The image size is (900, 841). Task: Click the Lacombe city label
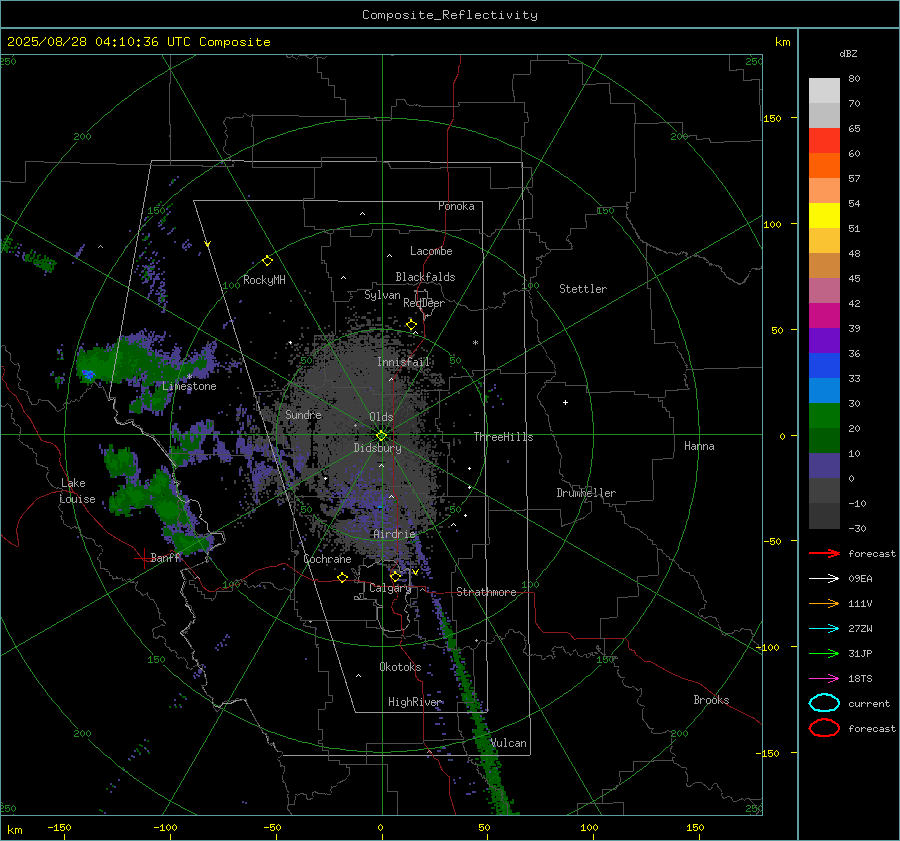[x=431, y=251]
